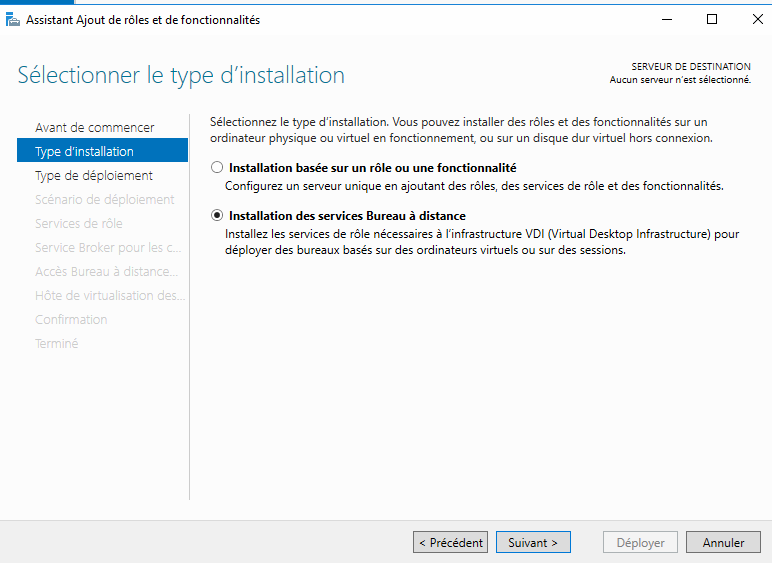The height and width of the screenshot is (563, 772).
Task: Minimize the wizard window
Action: (667, 19)
